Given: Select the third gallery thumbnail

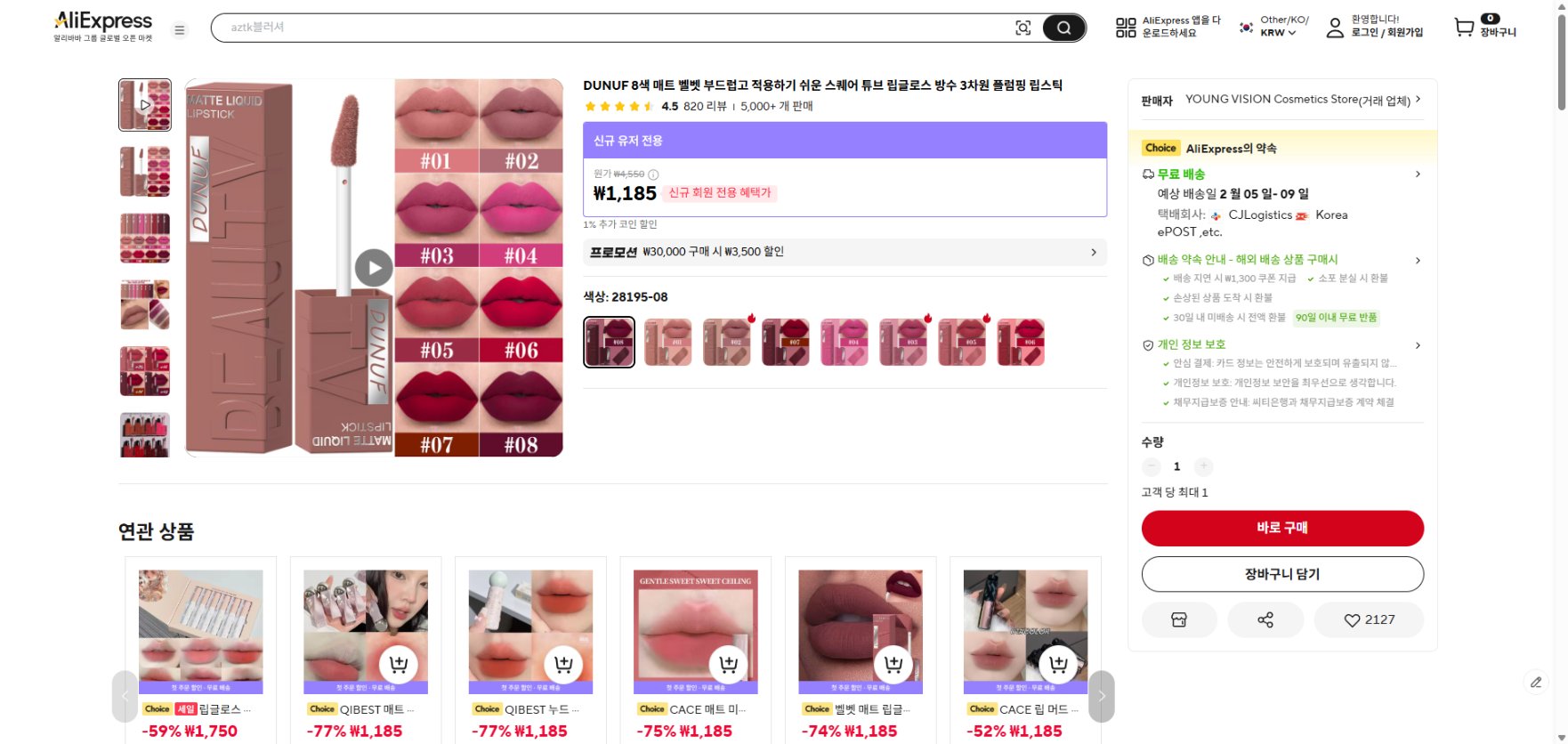Looking at the screenshot, I should (145, 238).
